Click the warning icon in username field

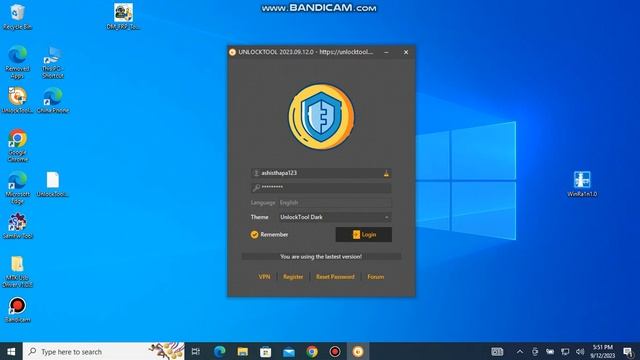click(x=386, y=173)
